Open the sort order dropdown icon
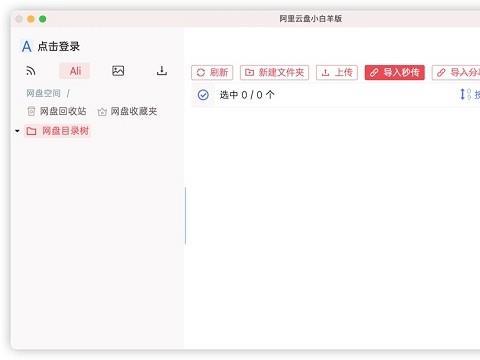Screen dimensions: 480x360 [465, 94]
